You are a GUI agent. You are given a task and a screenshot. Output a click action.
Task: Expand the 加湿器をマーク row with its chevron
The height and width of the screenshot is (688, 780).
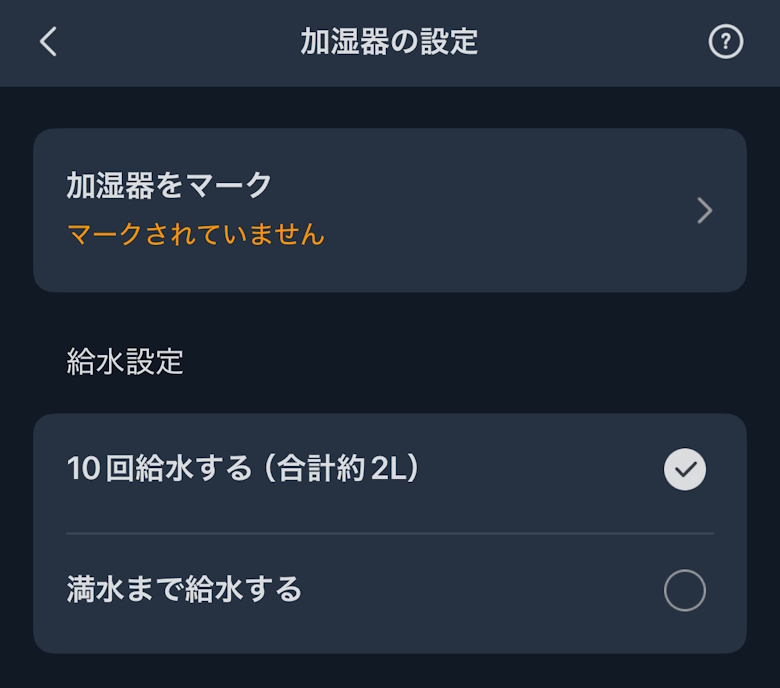[704, 210]
